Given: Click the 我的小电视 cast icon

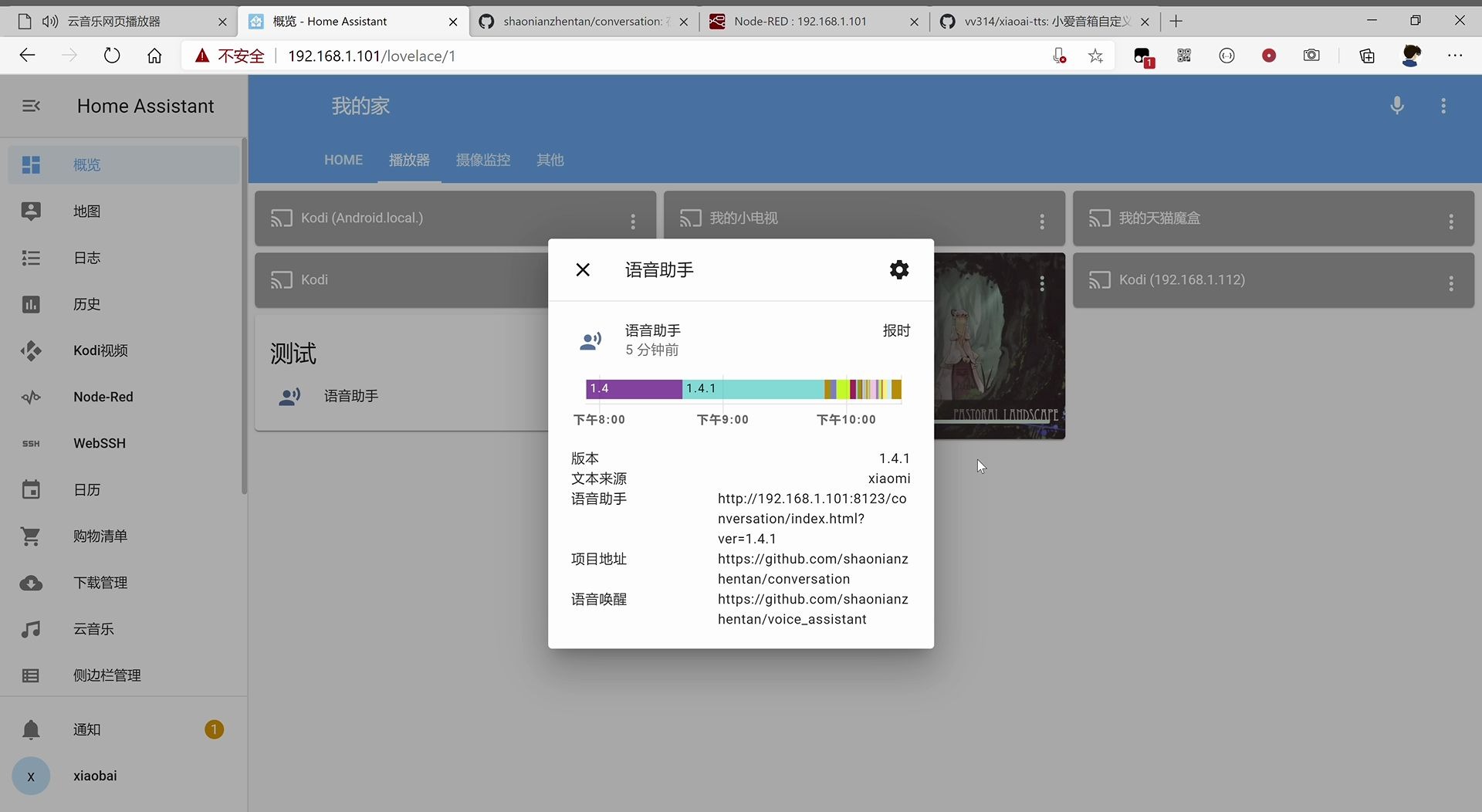Looking at the screenshot, I should (x=690, y=218).
